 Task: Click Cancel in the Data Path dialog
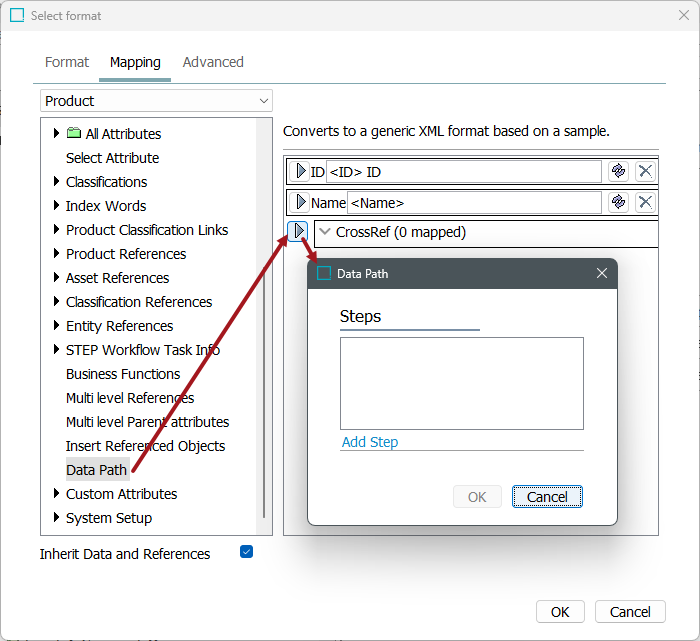tap(547, 497)
